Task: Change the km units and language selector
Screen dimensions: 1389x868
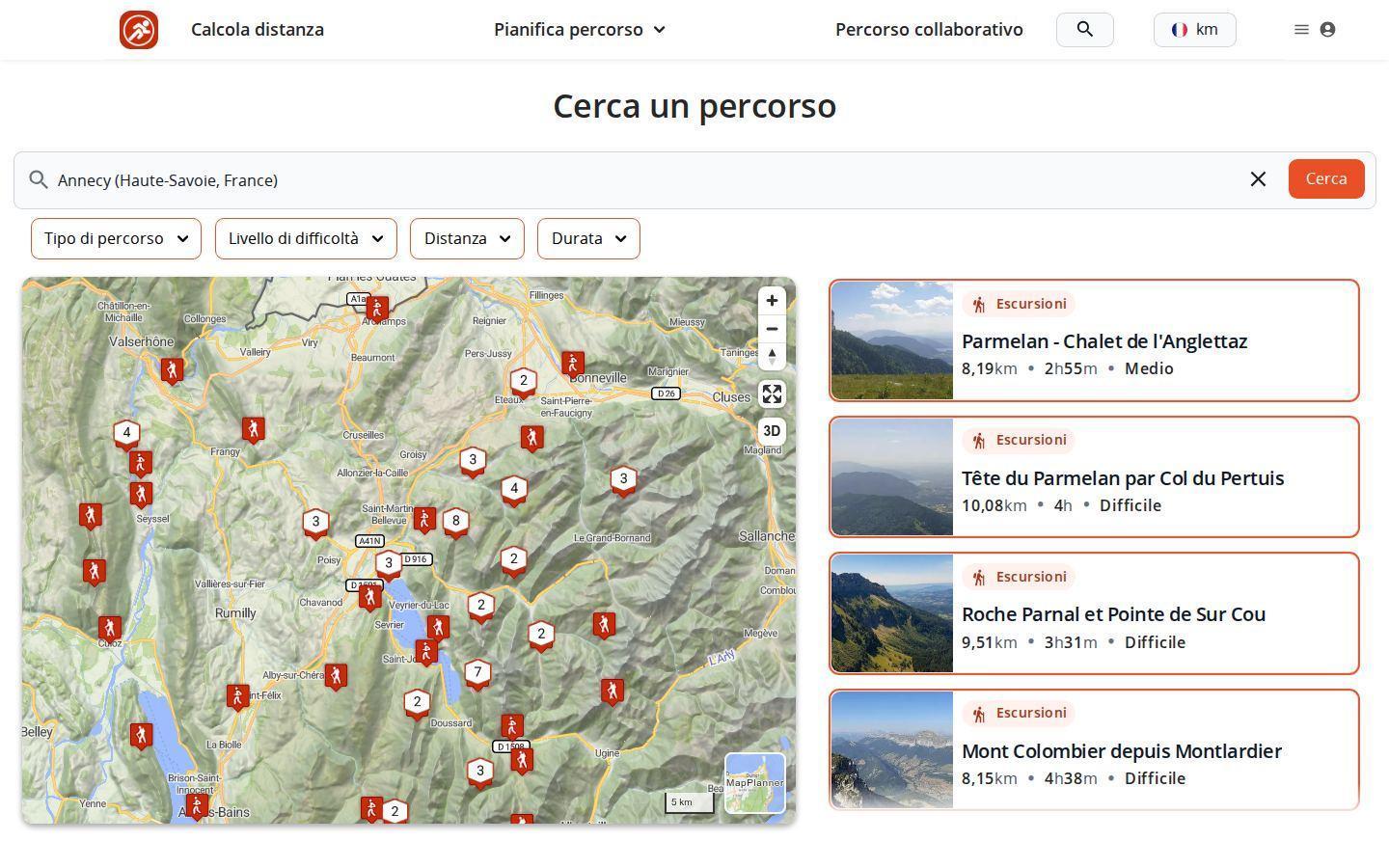Action: click(1194, 30)
